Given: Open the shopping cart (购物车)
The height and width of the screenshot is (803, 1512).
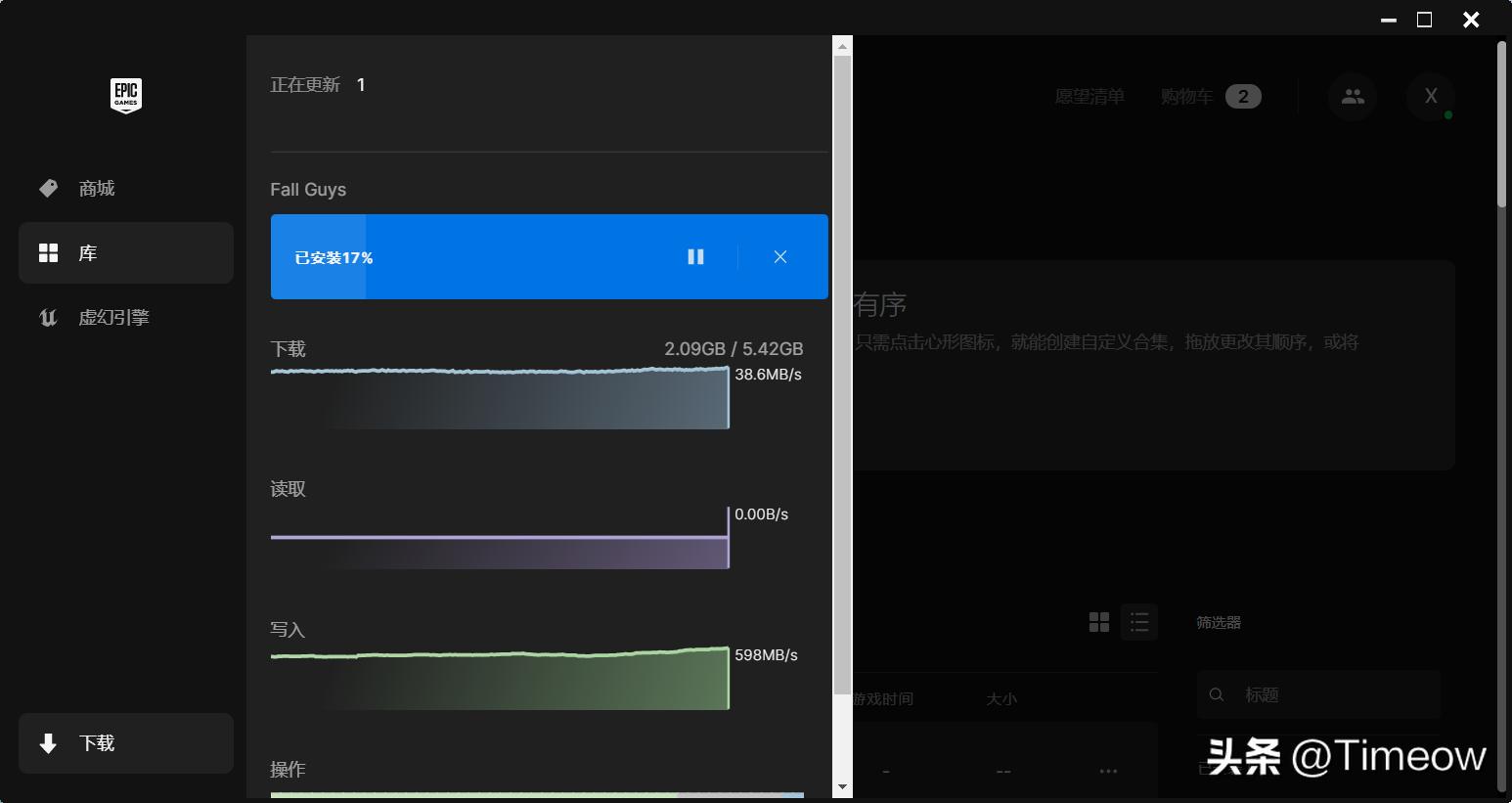Looking at the screenshot, I should pos(1186,97).
